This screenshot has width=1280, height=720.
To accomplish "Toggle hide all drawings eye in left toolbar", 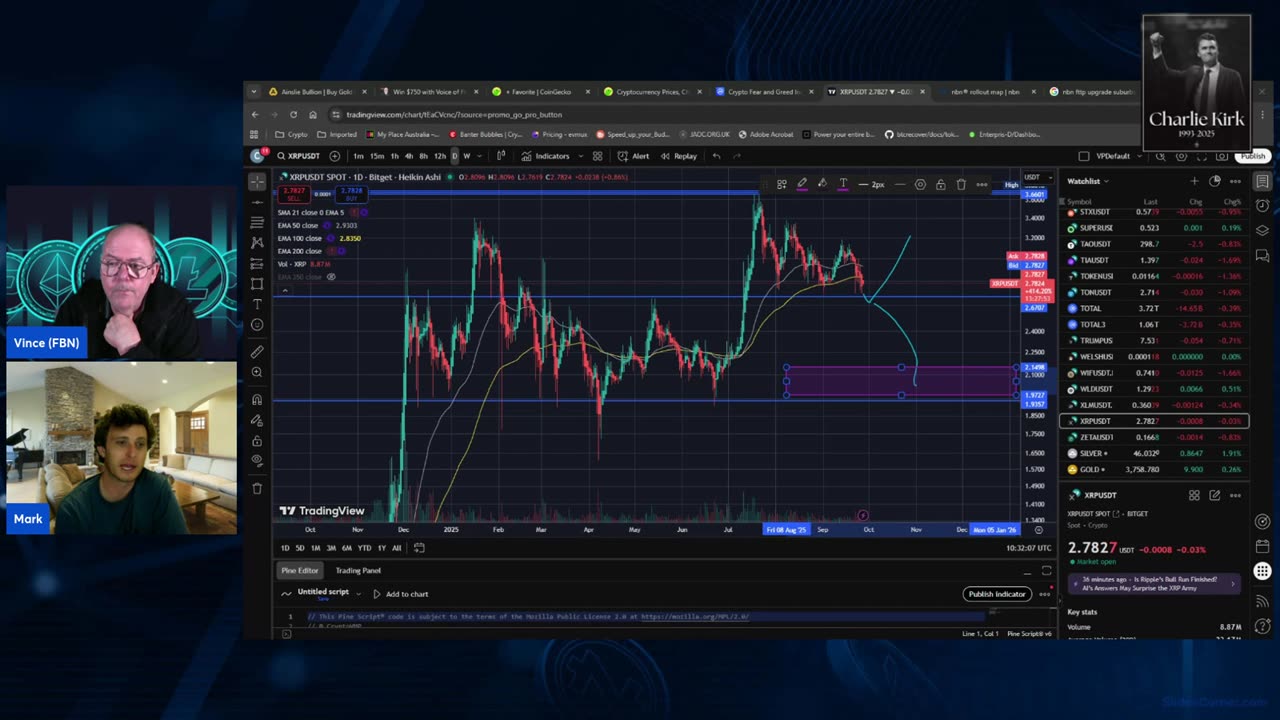I will pos(257,461).
